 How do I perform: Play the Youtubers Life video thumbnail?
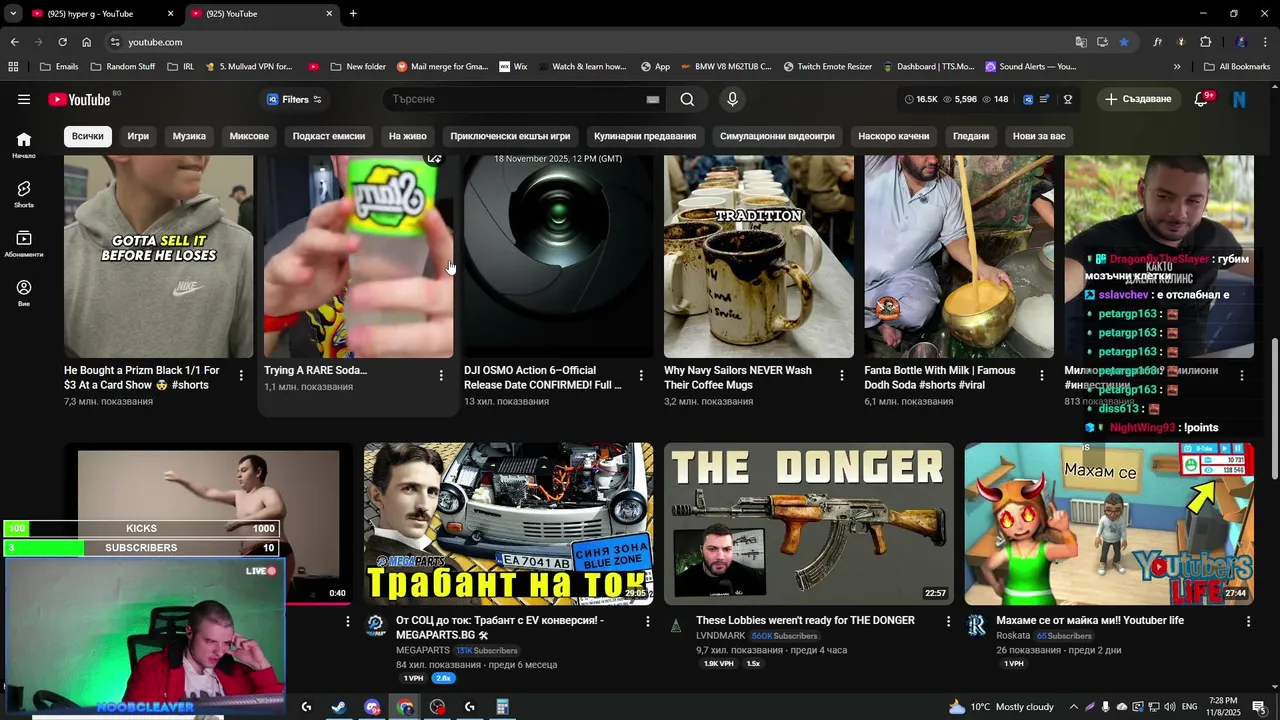1109,524
